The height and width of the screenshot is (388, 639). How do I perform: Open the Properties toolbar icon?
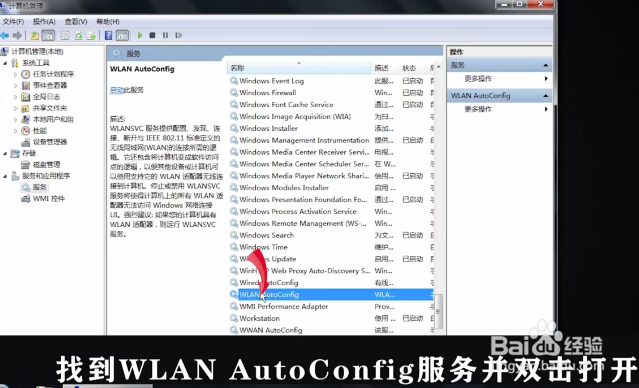click(65, 35)
